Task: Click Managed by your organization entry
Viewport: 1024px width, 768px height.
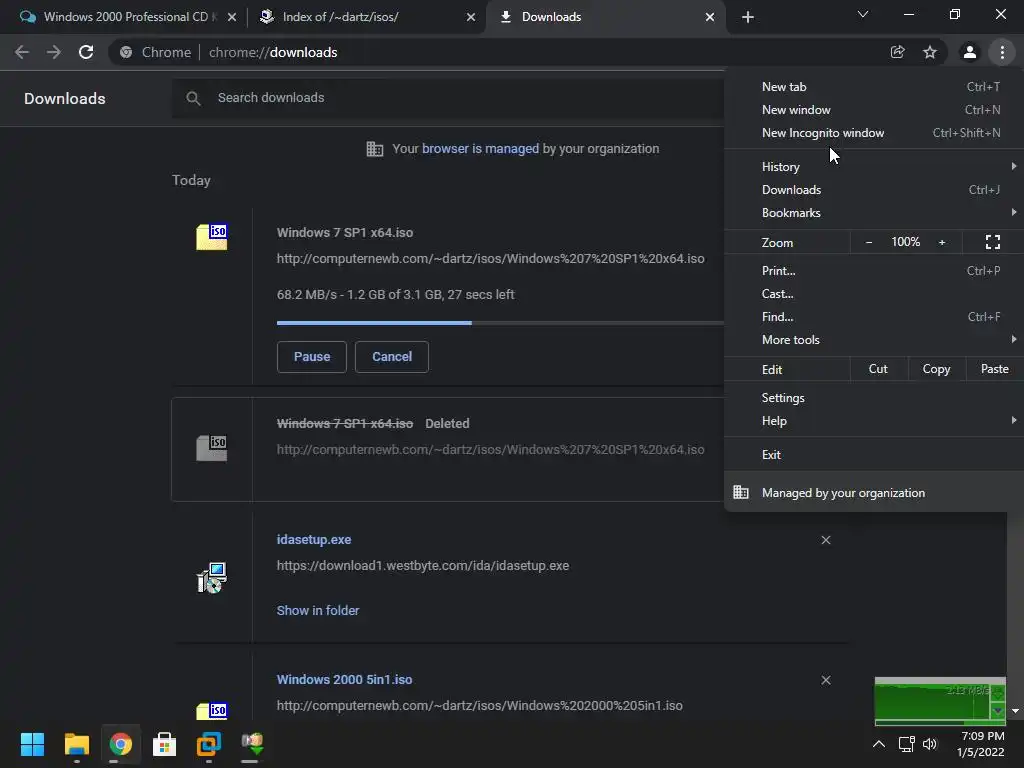Action: point(874,492)
